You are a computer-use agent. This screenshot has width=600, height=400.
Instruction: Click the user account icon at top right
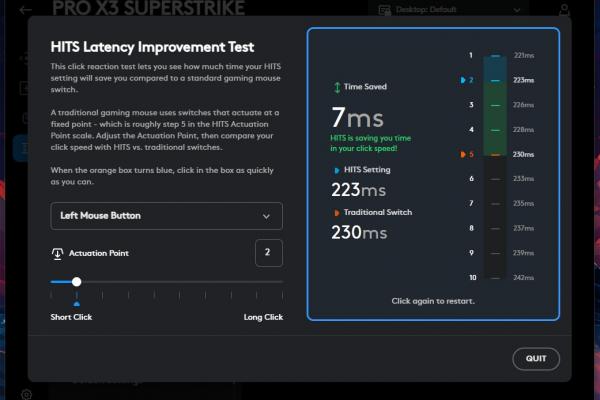[x=564, y=9]
